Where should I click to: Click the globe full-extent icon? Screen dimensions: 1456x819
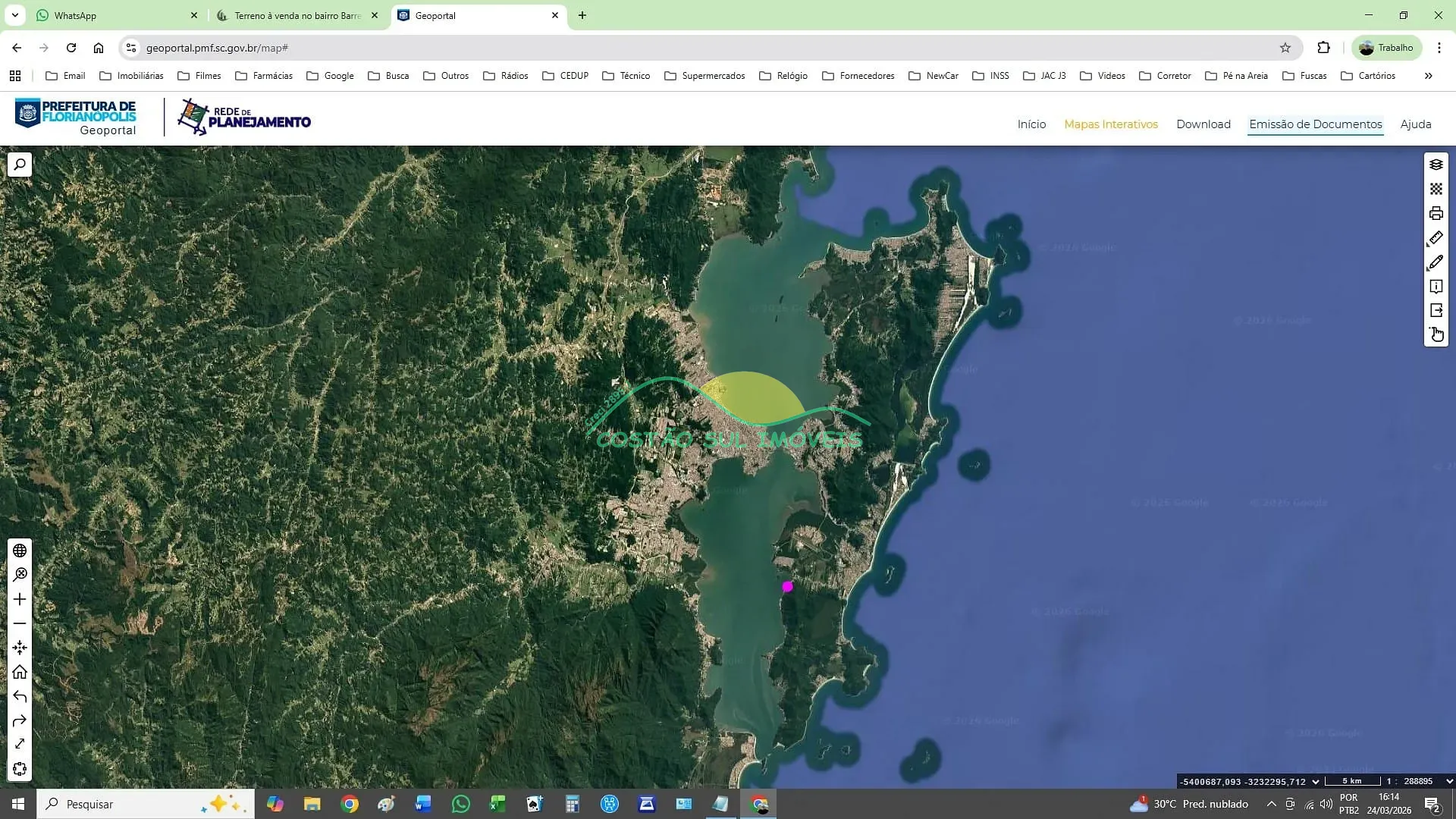coord(20,551)
